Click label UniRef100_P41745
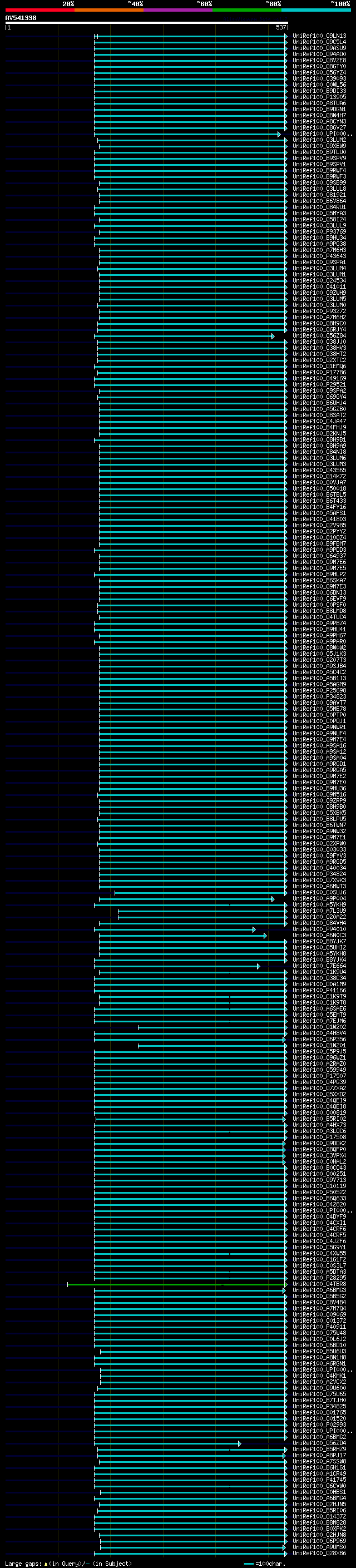This screenshot has height=1568, width=356. 319,1480
